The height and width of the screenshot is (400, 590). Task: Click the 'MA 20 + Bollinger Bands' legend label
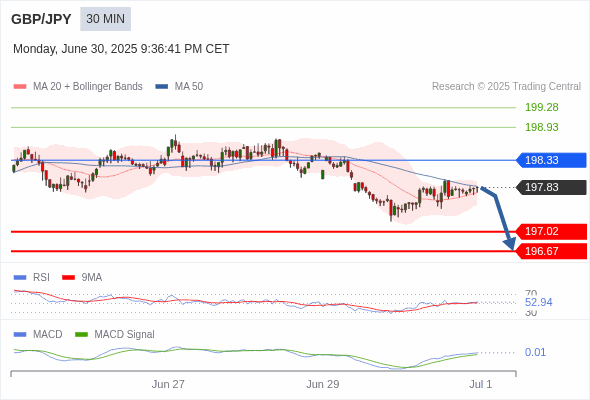88,87
